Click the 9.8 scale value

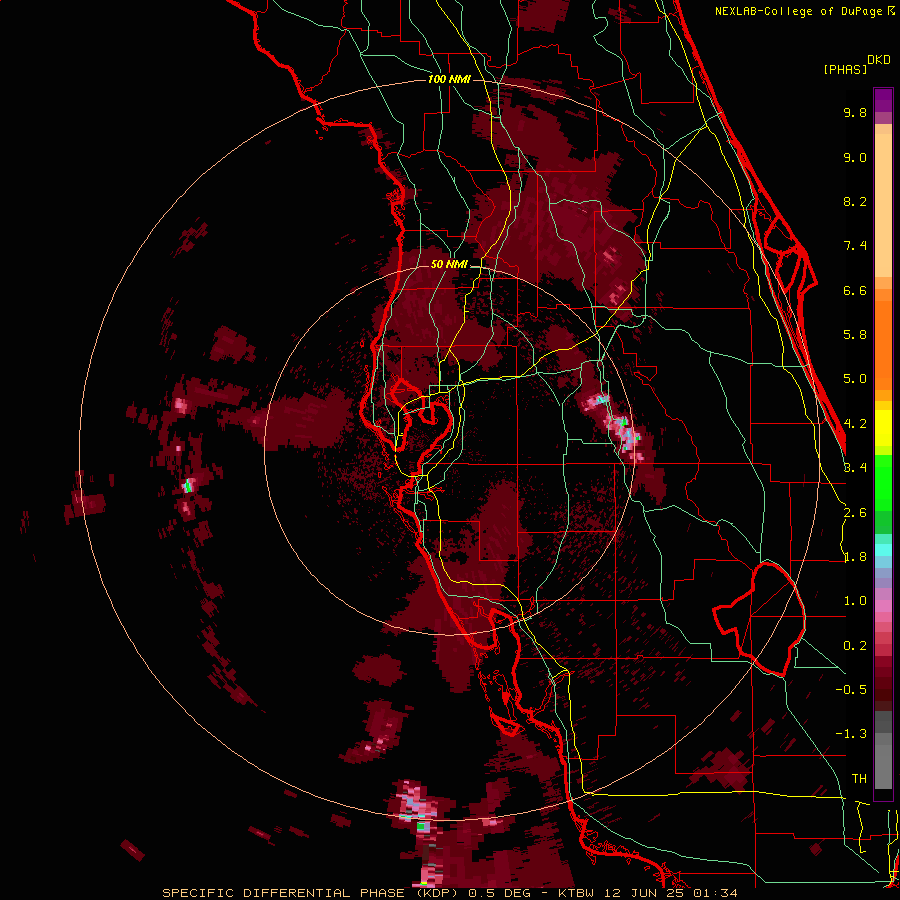click(855, 112)
